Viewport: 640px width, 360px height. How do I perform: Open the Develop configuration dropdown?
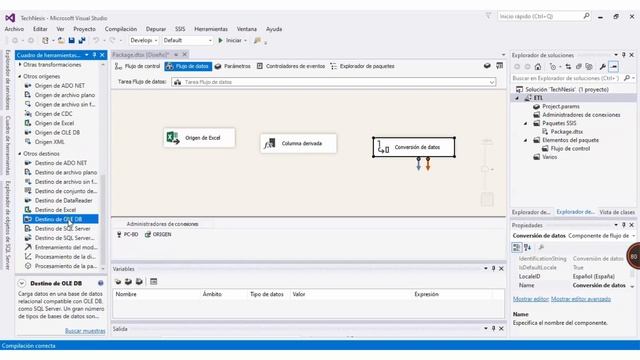tap(144, 40)
